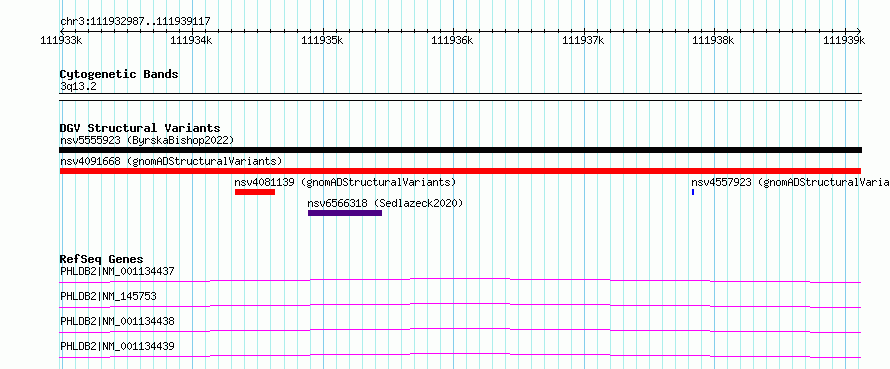Select the small blue nsv4557923 marker
This screenshot has height=369, width=890.
tap(693, 192)
